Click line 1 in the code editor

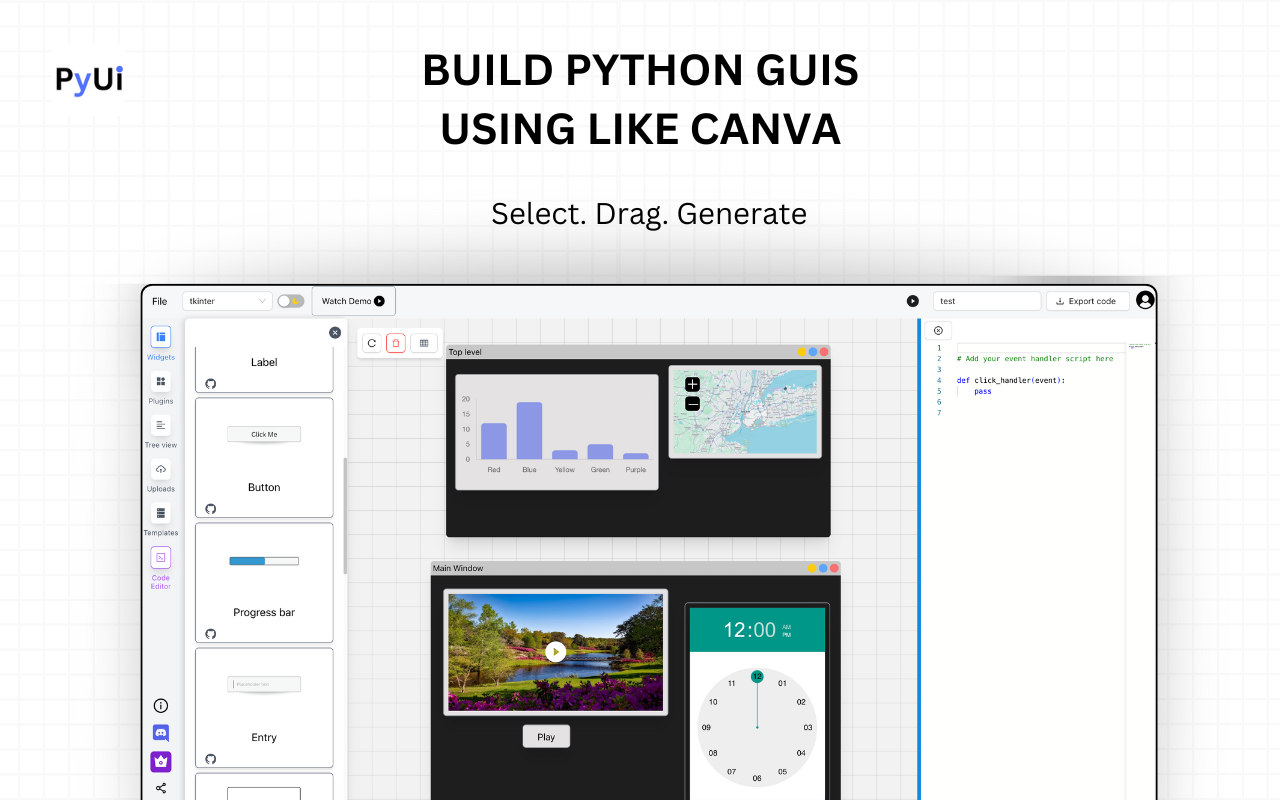coord(1040,348)
